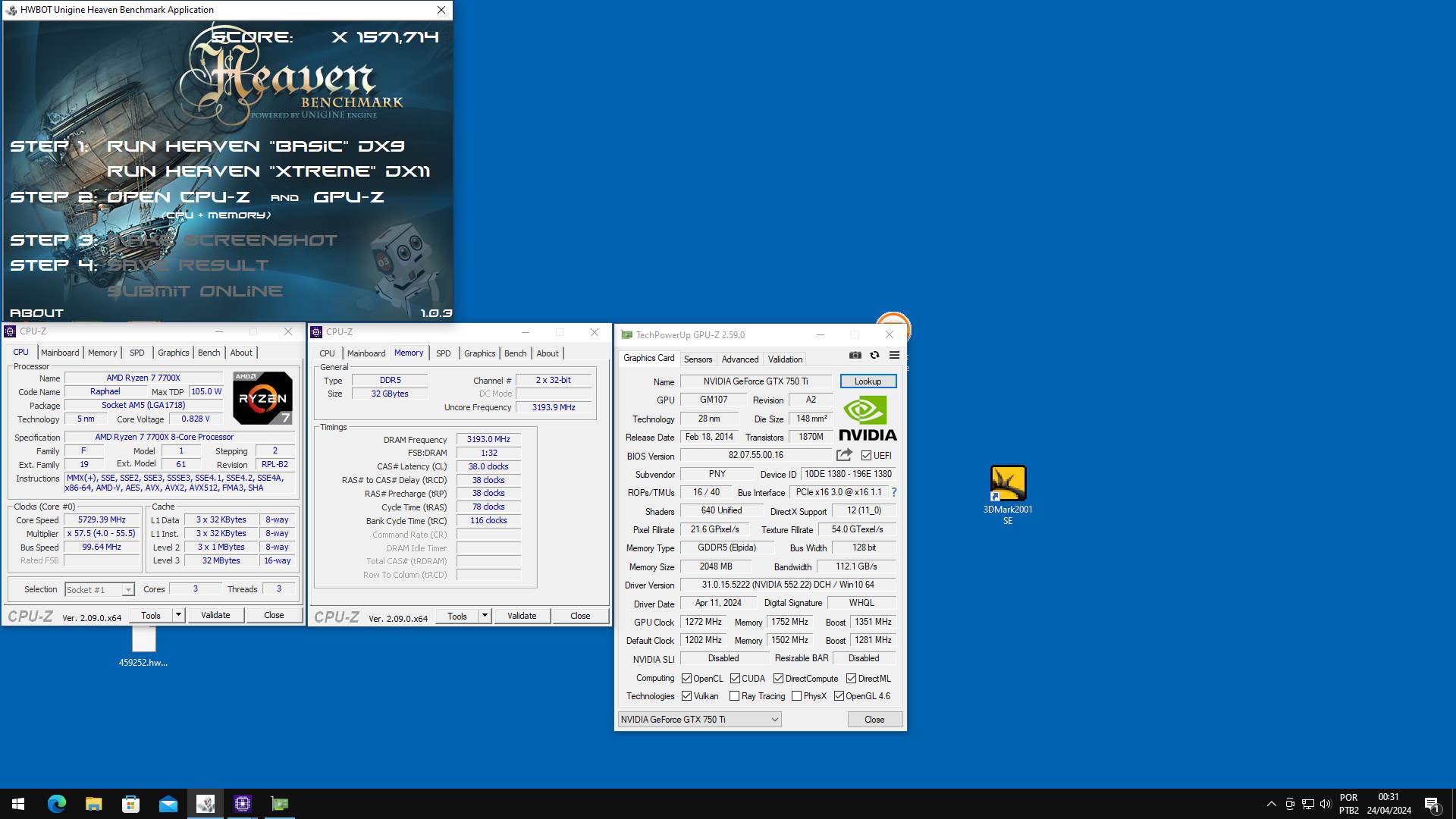Open Mail app from taskbar
The width and height of the screenshot is (1456, 819).
tap(168, 804)
